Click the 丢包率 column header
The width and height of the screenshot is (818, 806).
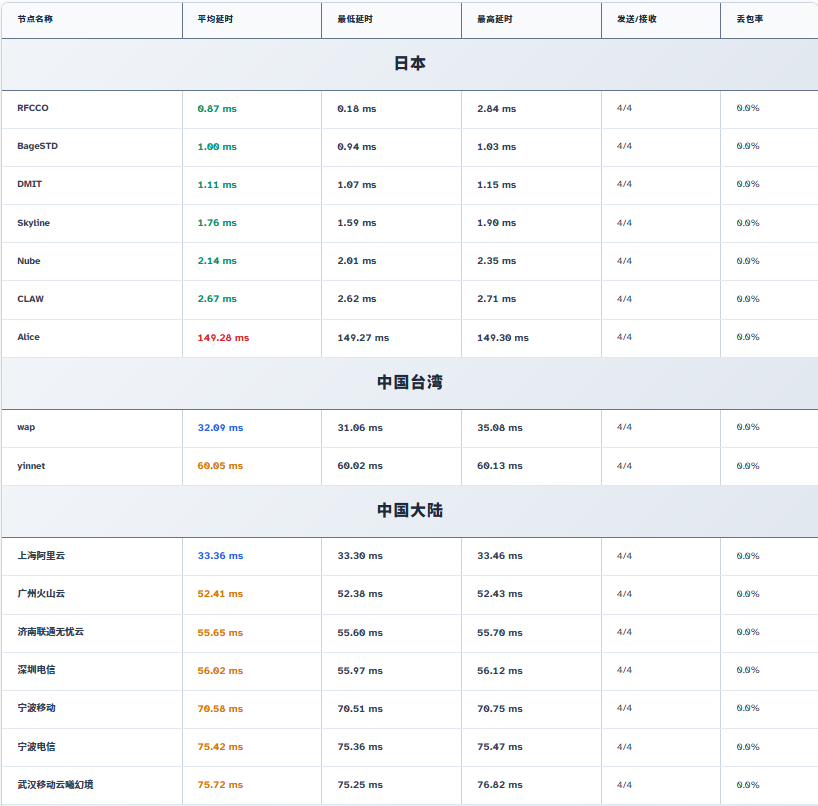tap(749, 19)
